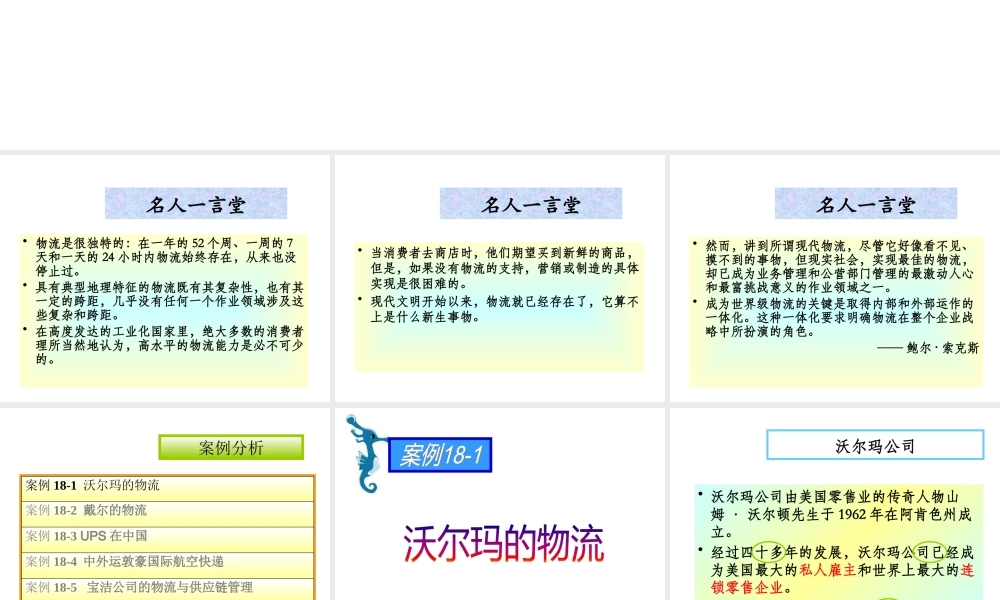Click the 沃尔玛公司 title box
The width and height of the screenshot is (1000, 600).
pos(875,445)
